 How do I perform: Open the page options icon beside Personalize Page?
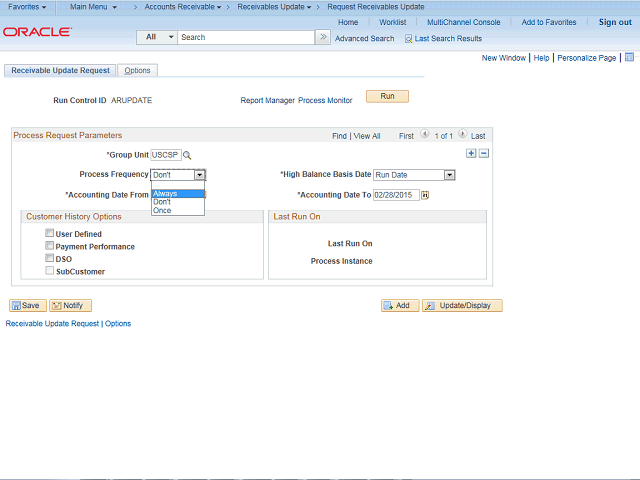point(629,57)
